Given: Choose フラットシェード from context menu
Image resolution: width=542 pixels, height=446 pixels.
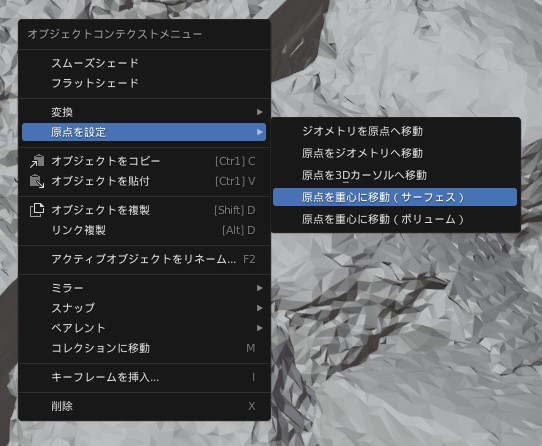Looking at the screenshot, I should (x=144, y=83).
